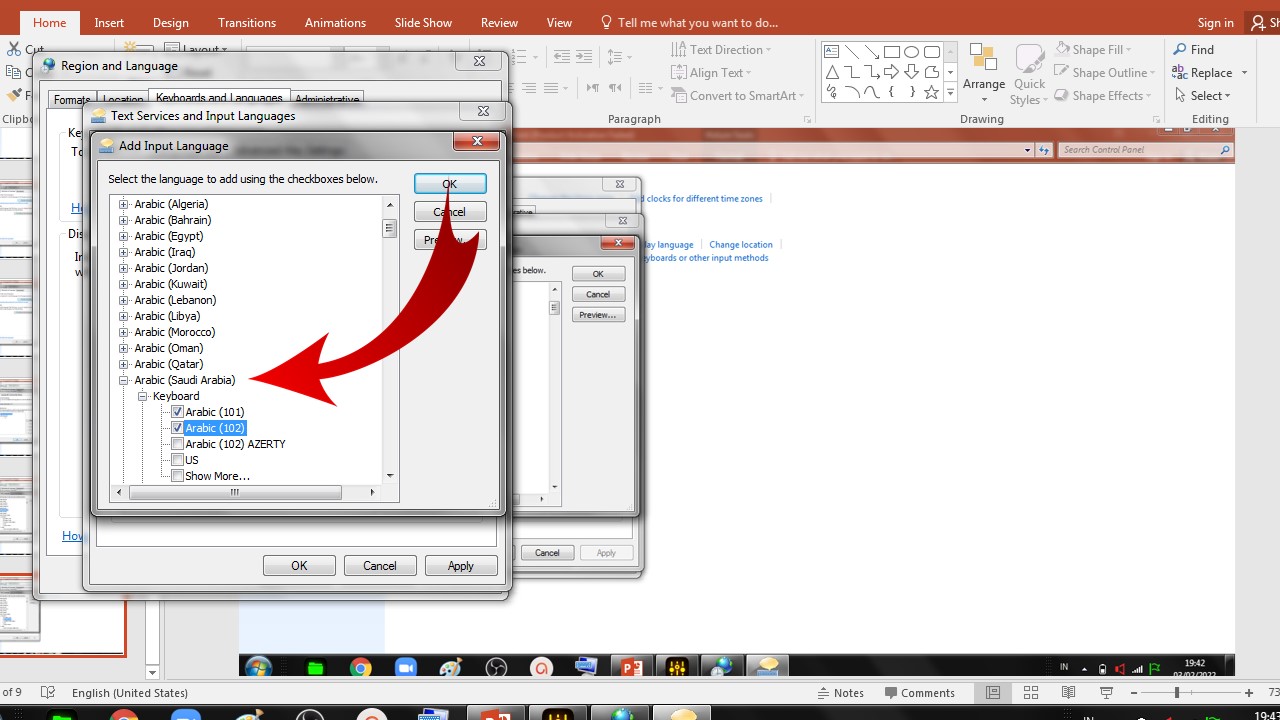The height and width of the screenshot is (720, 1280).
Task: Select the Down Arrow shape in gallery
Action: point(912,72)
